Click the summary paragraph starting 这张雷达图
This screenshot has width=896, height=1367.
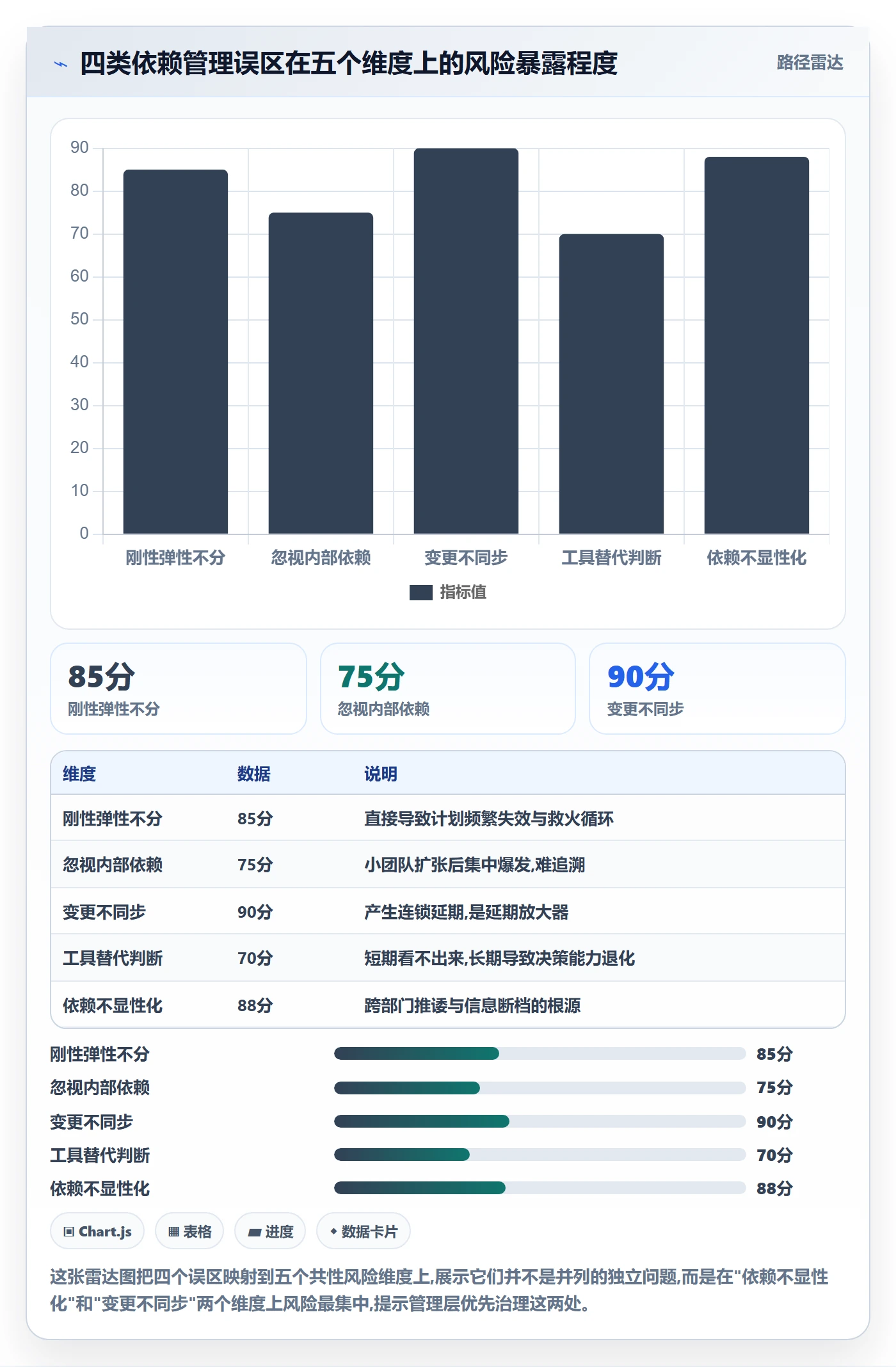click(439, 1290)
